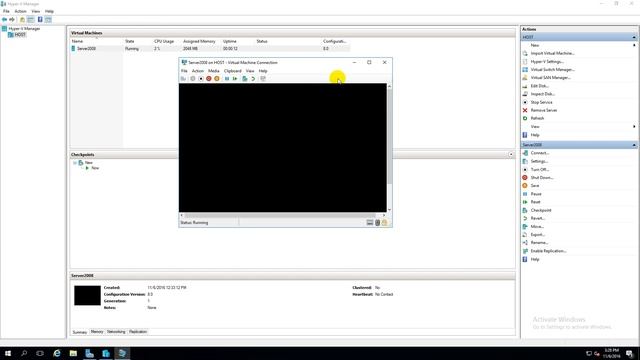The image size is (640, 360).
Task: Switch to the Replication tab
Action: coord(138,332)
